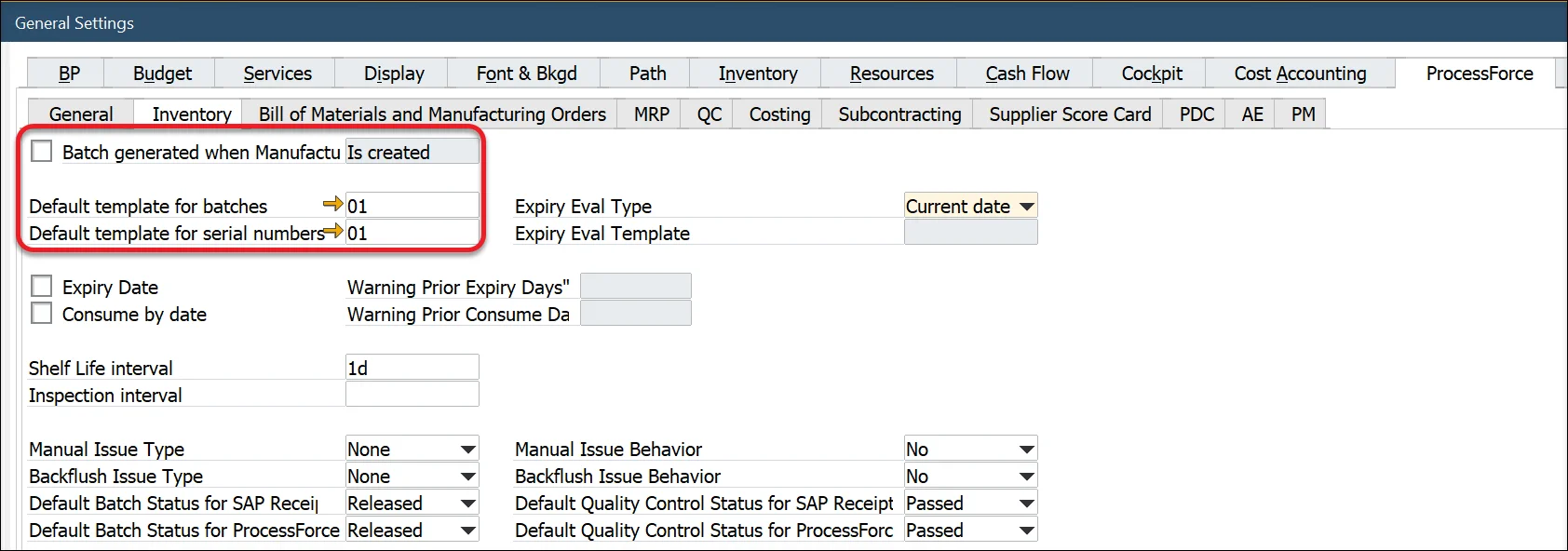
Task: Click link arrow beside Default template for serial numbers
Action: 333,231
